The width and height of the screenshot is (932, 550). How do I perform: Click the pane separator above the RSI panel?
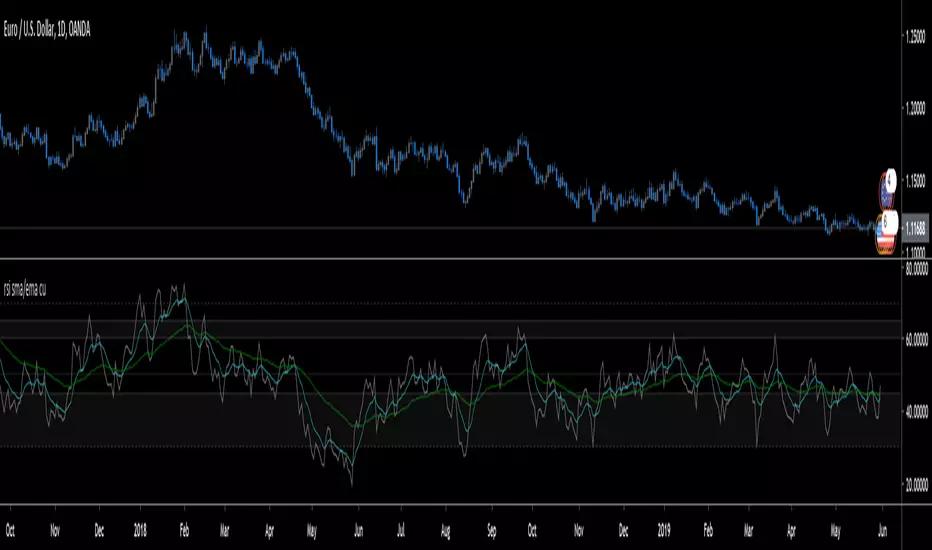click(451, 259)
